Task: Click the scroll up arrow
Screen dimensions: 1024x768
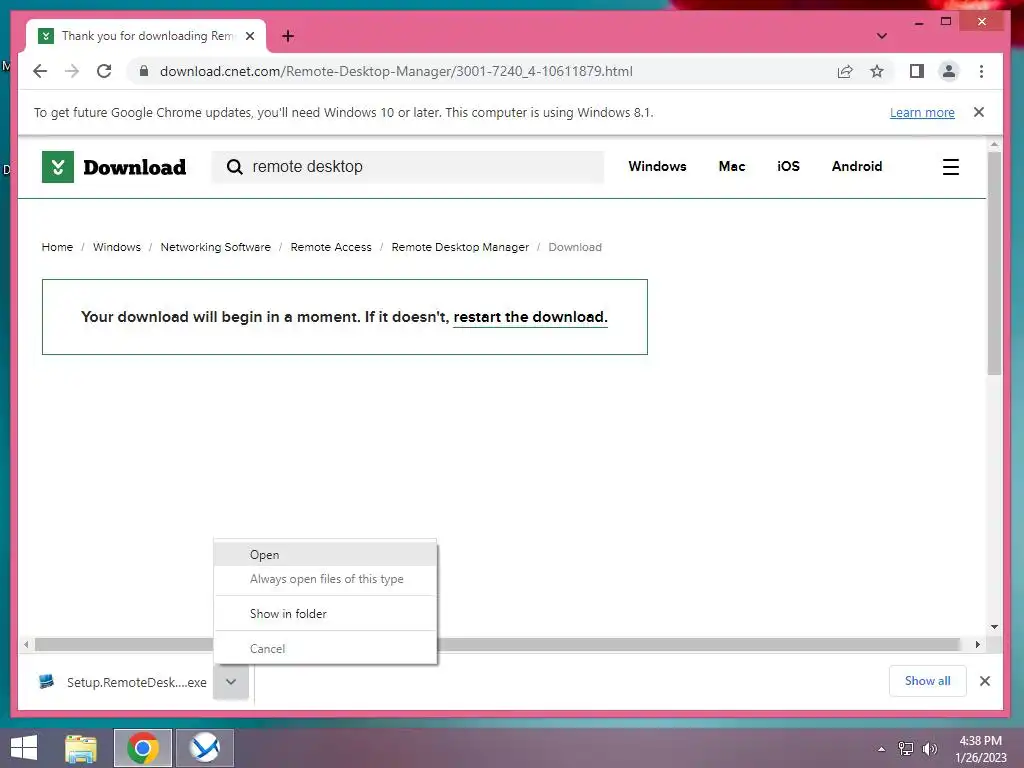Action: (x=994, y=144)
